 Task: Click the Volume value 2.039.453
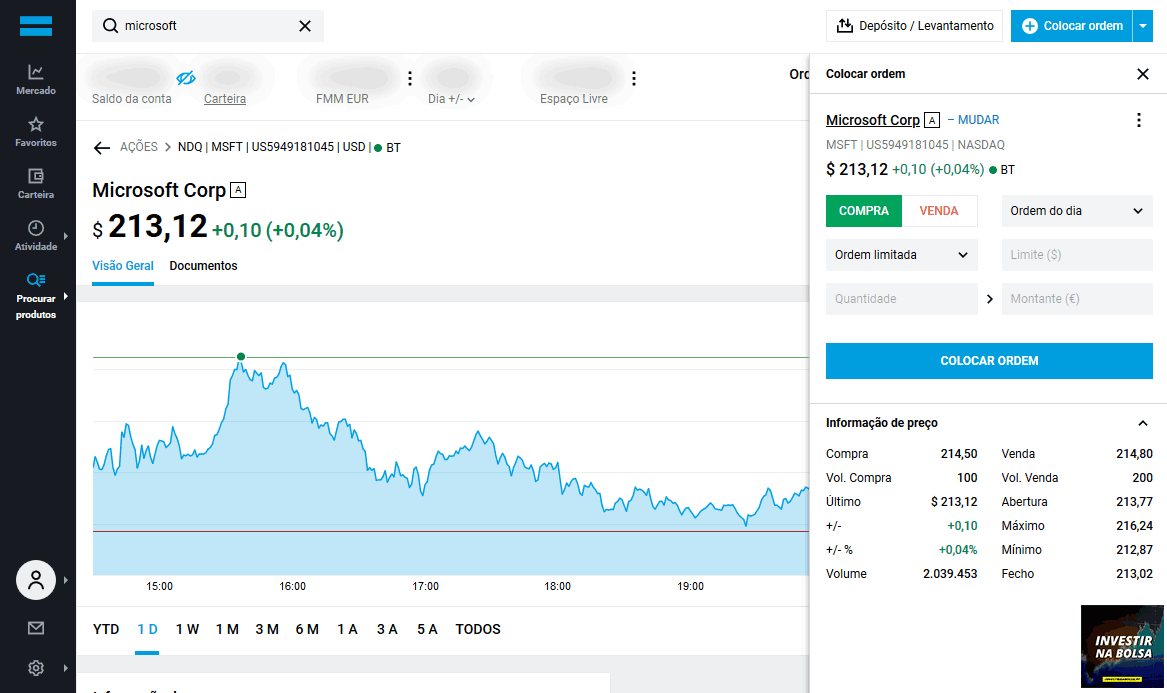pyautogui.click(x=950, y=574)
